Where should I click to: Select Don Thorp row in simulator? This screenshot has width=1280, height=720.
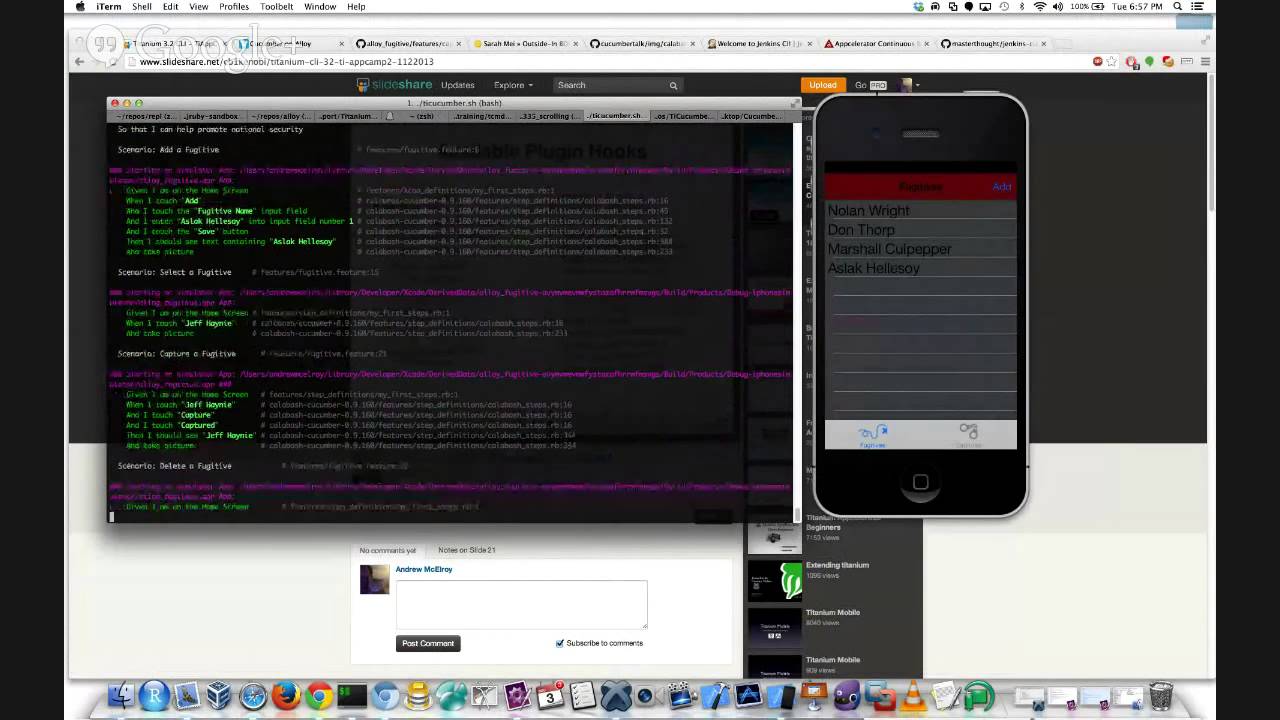tap(920, 230)
